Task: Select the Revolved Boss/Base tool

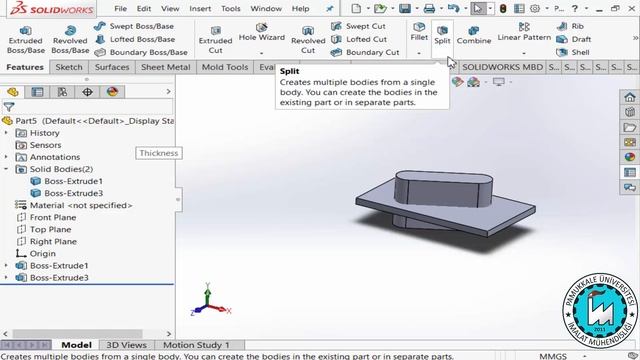Action: pyautogui.click(x=70, y=40)
